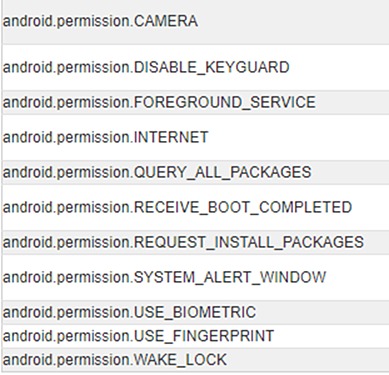The image size is (389, 375).
Task: Click the word CAMERA in the first row
Action: (x=166, y=21)
